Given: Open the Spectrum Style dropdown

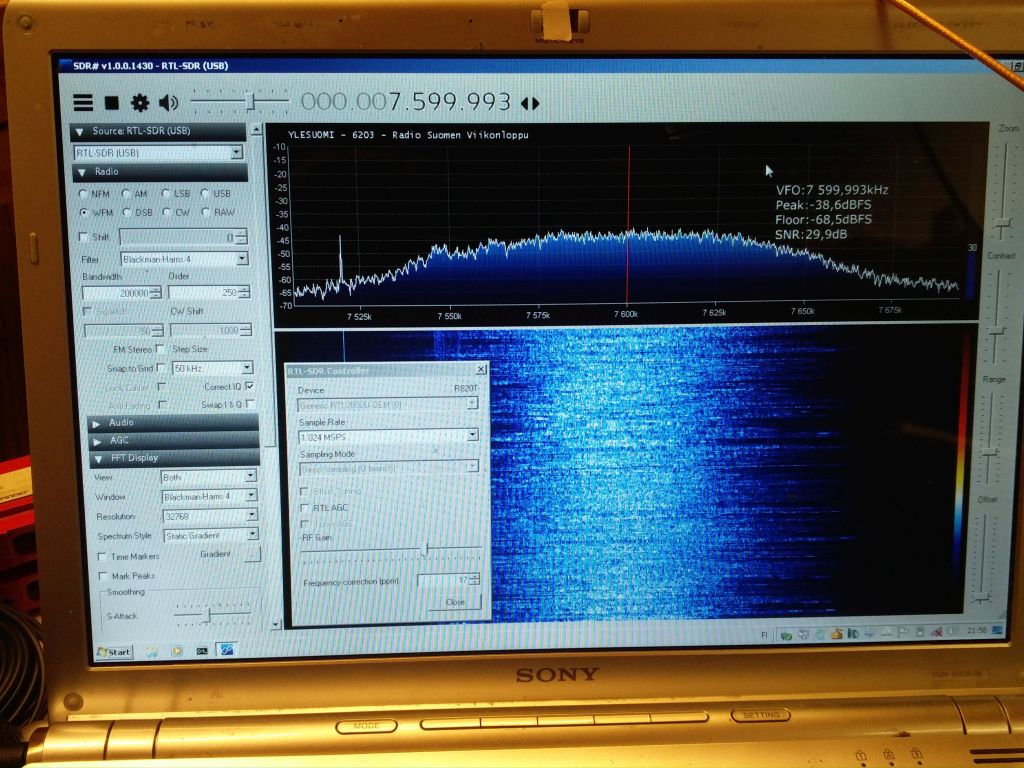Looking at the screenshot, I should click(x=210, y=535).
